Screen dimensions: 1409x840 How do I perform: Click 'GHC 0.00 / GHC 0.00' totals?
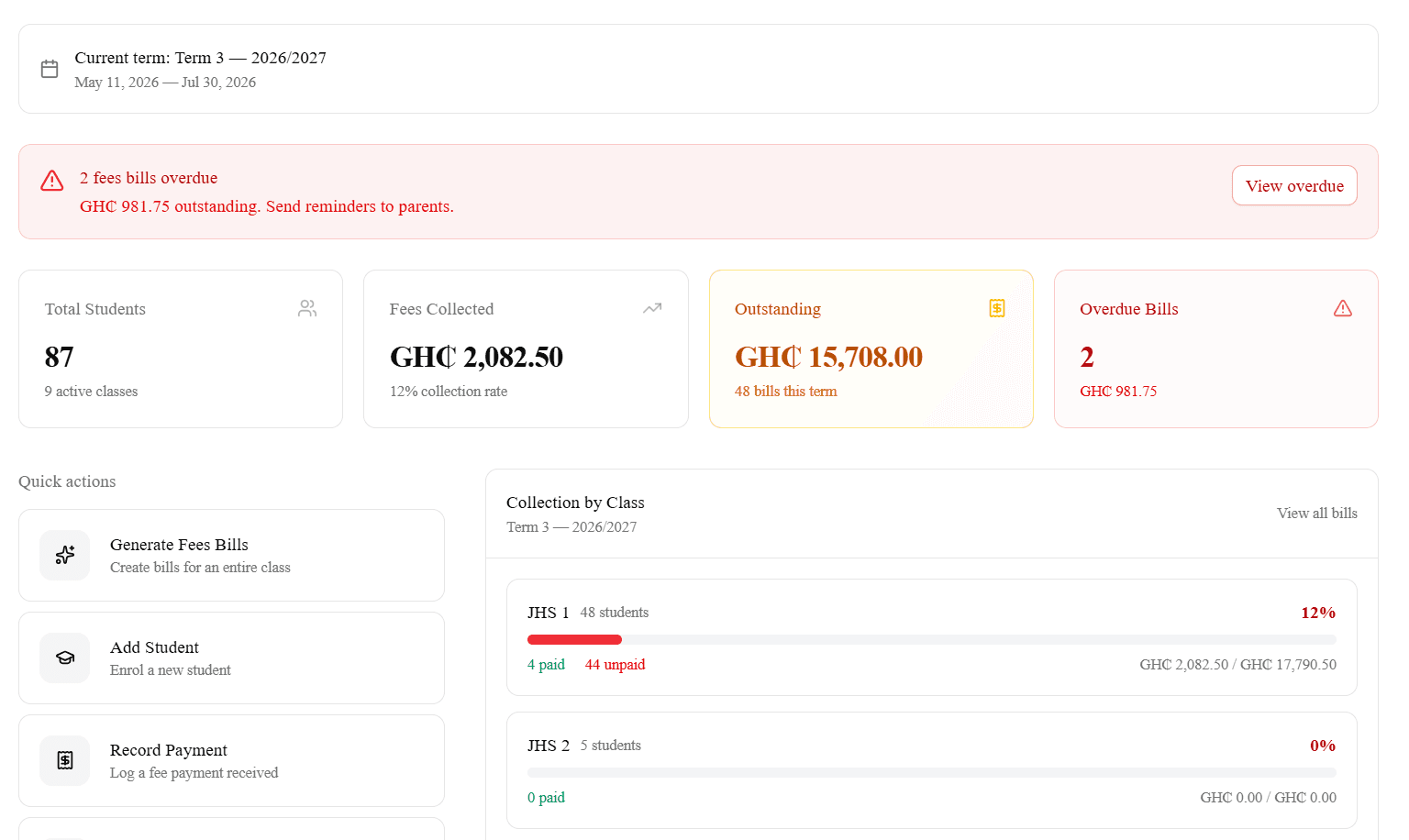pyautogui.click(x=1269, y=798)
